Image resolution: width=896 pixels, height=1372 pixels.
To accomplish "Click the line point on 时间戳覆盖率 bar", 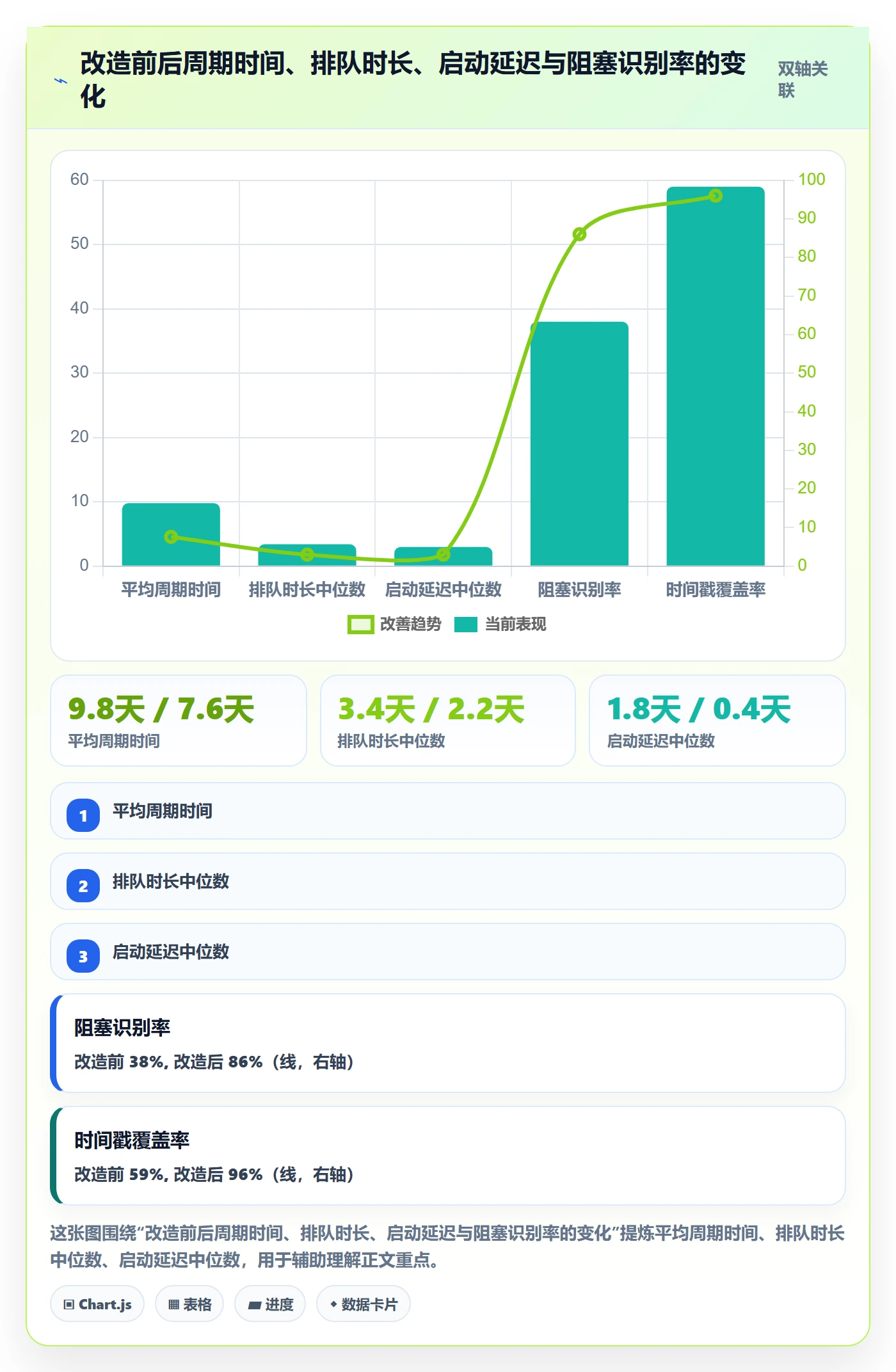I will (x=716, y=196).
